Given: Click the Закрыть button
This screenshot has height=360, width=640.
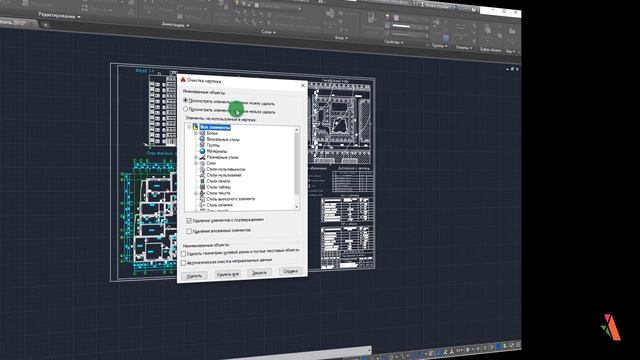Looking at the screenshot, I should coord(259,272).
